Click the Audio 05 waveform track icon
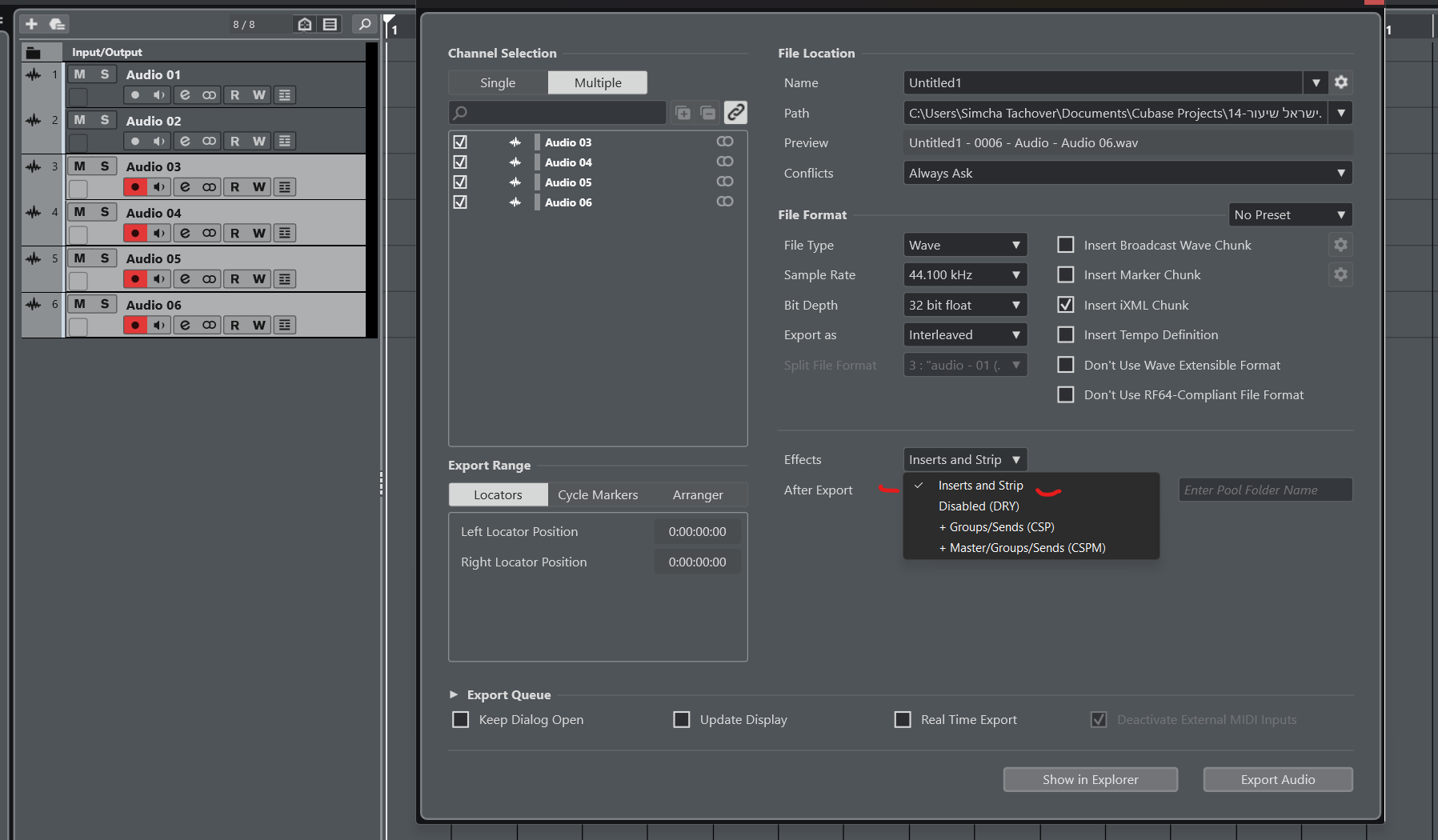This screenshot has height=840, width=1438. click(33, 259)
